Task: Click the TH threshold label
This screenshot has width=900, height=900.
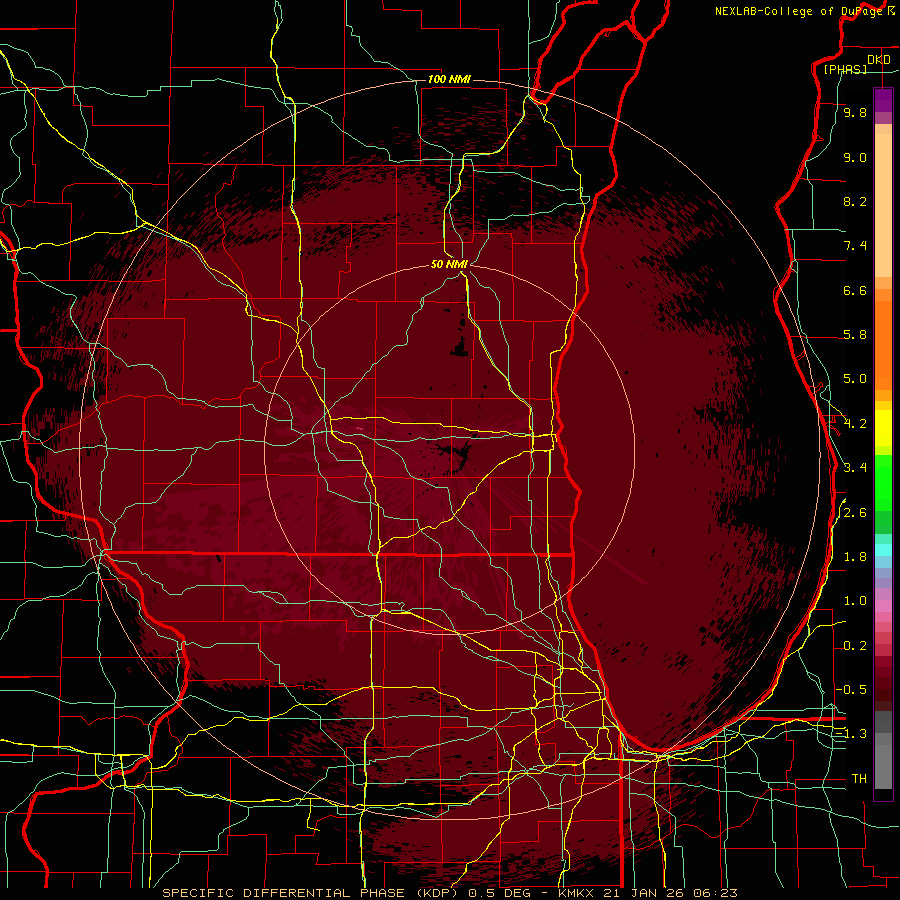Action: 859,779
